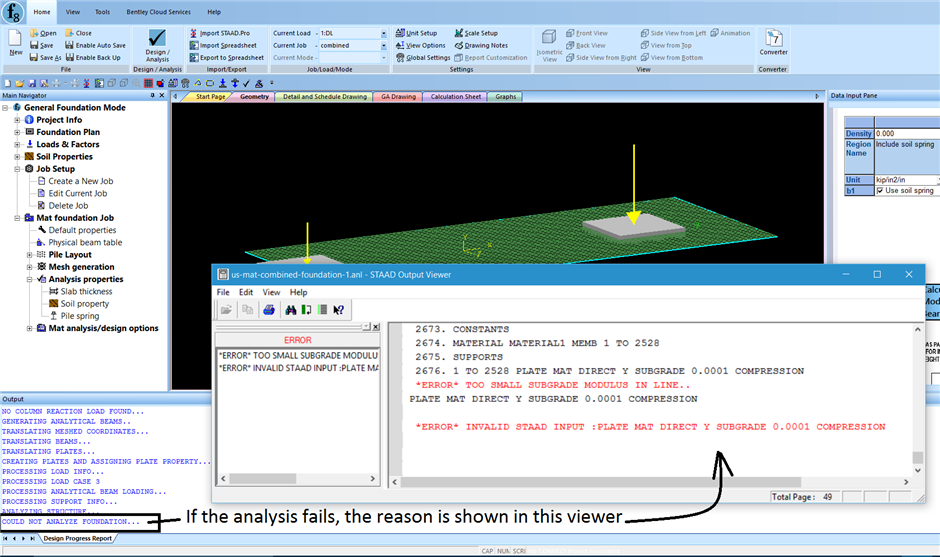940x557 pixels.
Task: Click the open folder icon in quick toolbar
Action: pyautogui.click(x=20, y=83)
